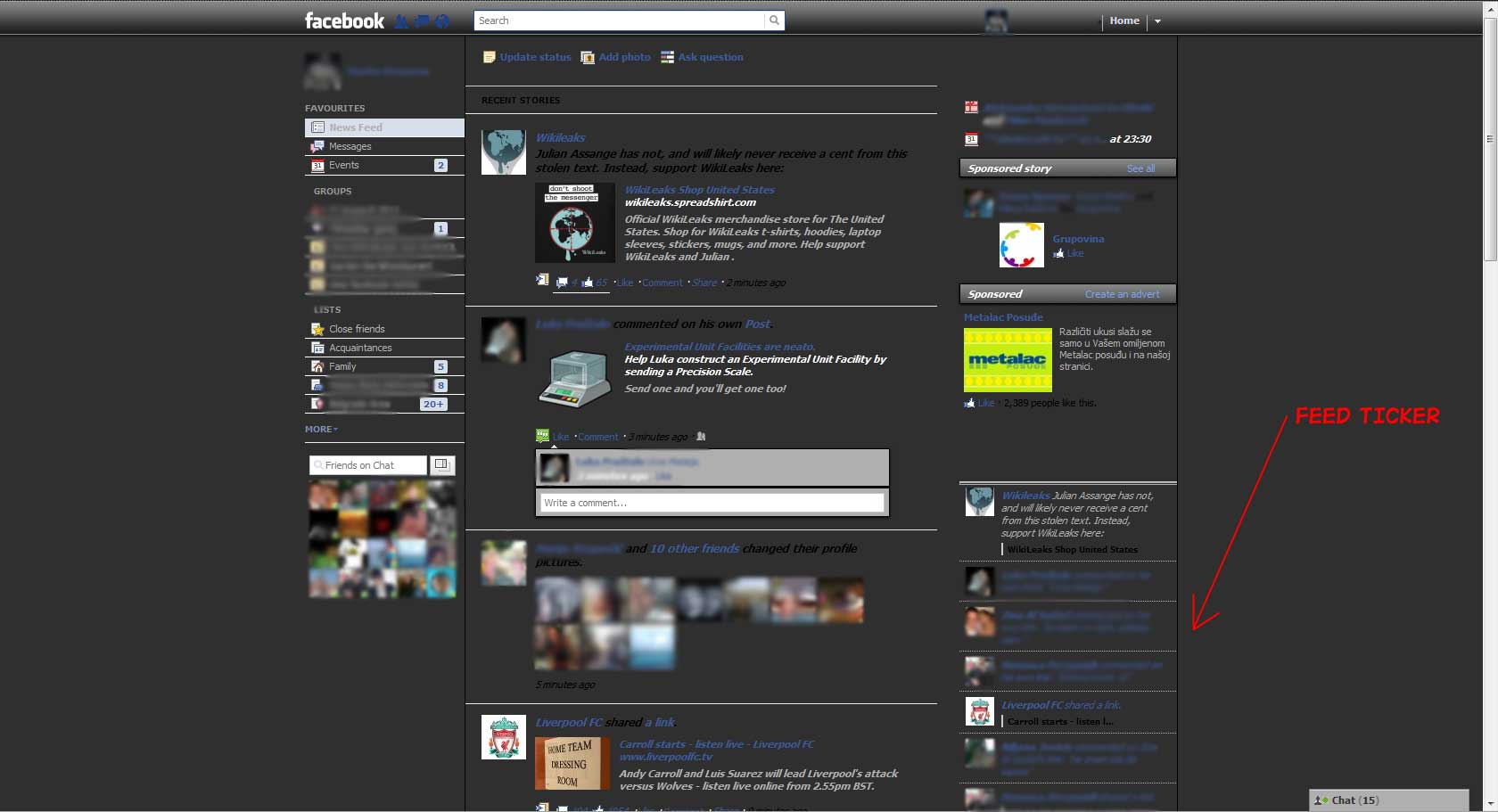Click the Friends on Chat search field
The height and width of the screenshot is (812, 1498).
[x=368, y=465]
